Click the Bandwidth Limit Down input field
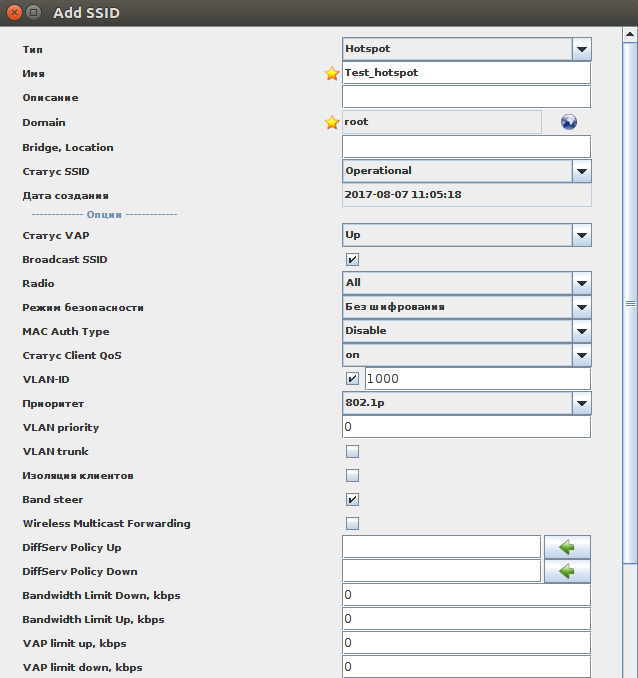 click(466, 595)
